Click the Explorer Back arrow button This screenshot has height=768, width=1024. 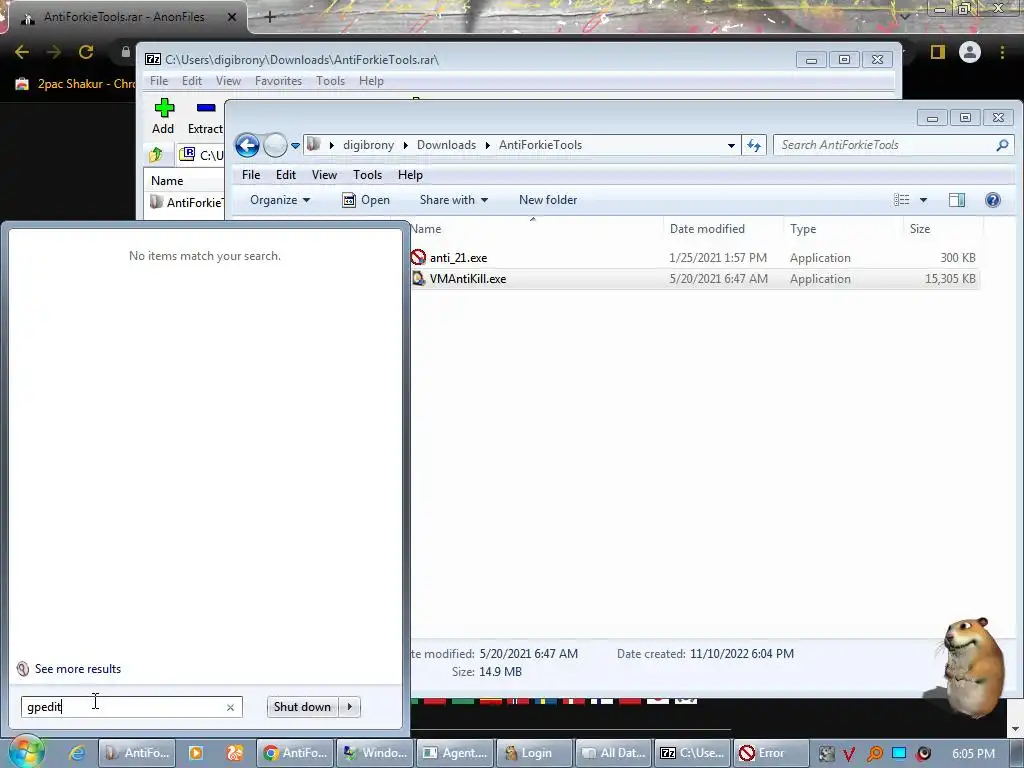248,145
